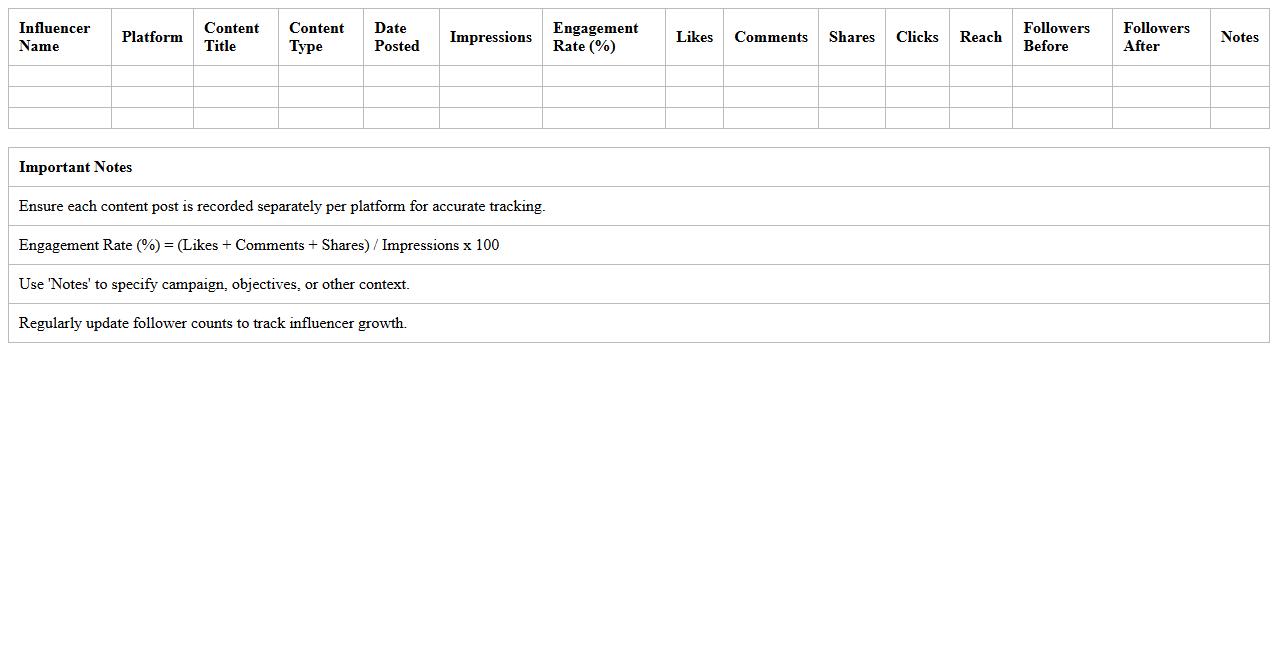Select the Platform column header
Image resolution: width=1278 pixels, height=650 pixels.
(x=152, y=37)
